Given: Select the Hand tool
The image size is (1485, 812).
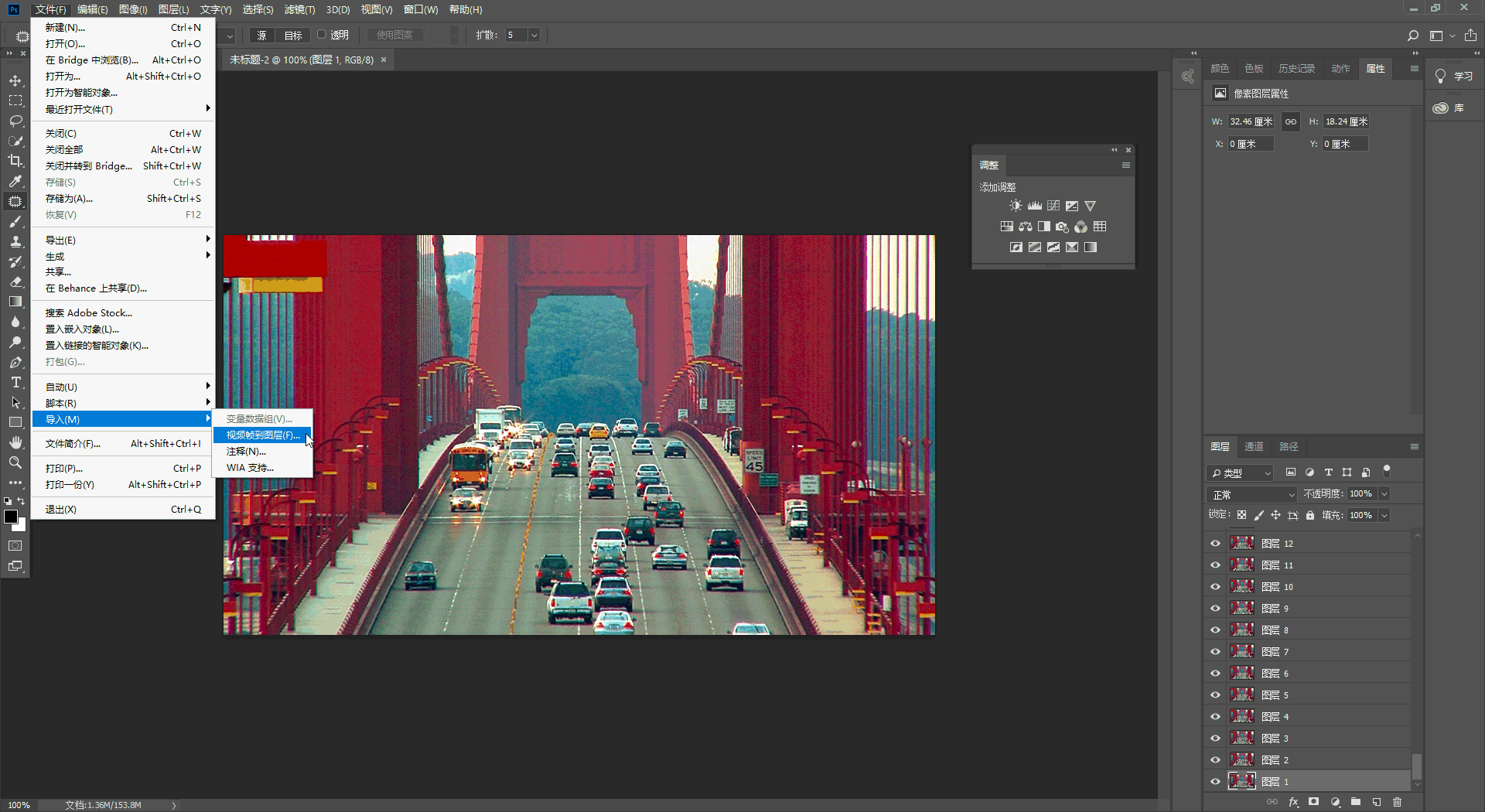Looking at the screenshot, I should 15,442.
